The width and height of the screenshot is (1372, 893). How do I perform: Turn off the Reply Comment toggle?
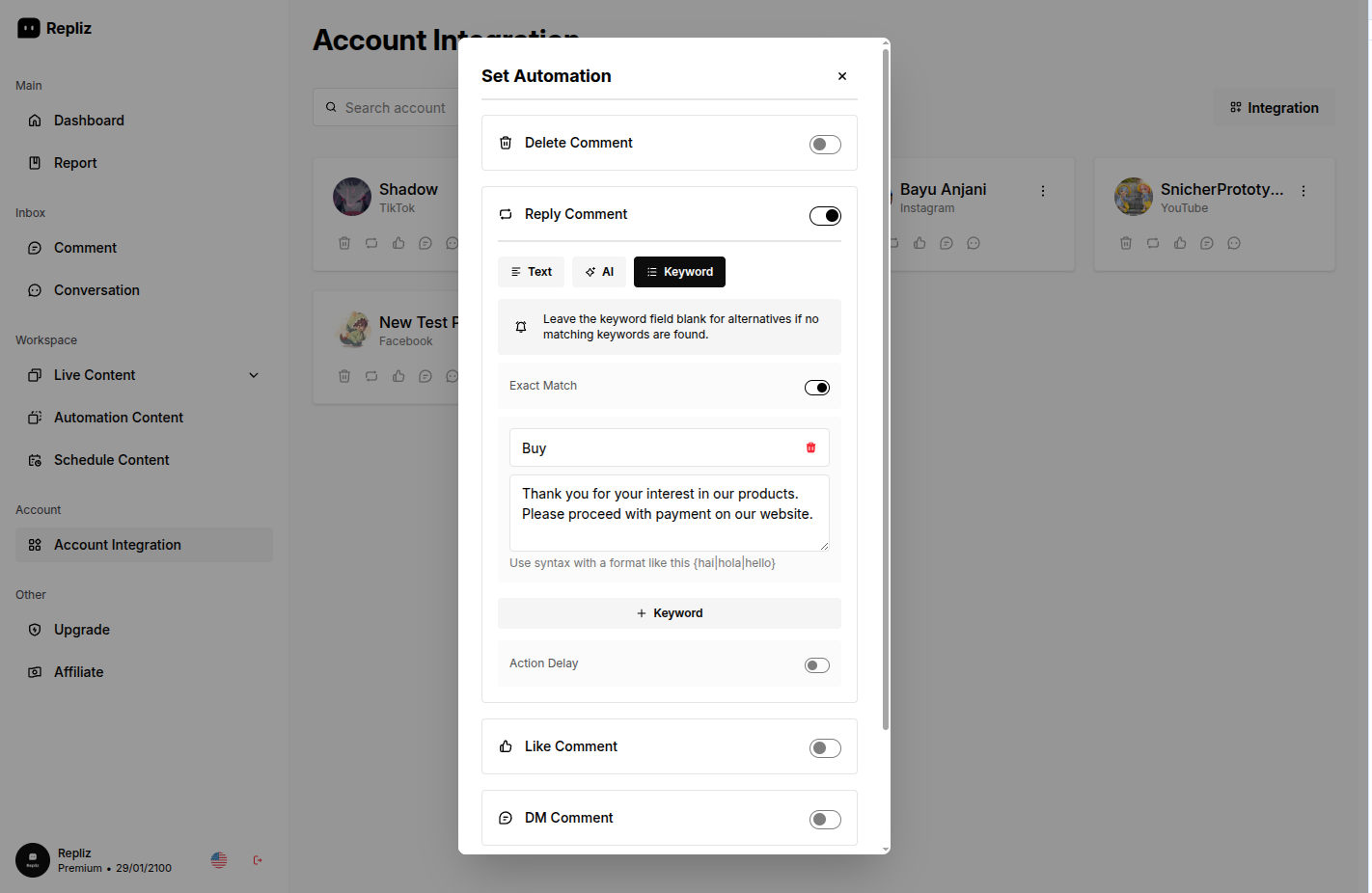pyautogui.click(x=825, y=216)
